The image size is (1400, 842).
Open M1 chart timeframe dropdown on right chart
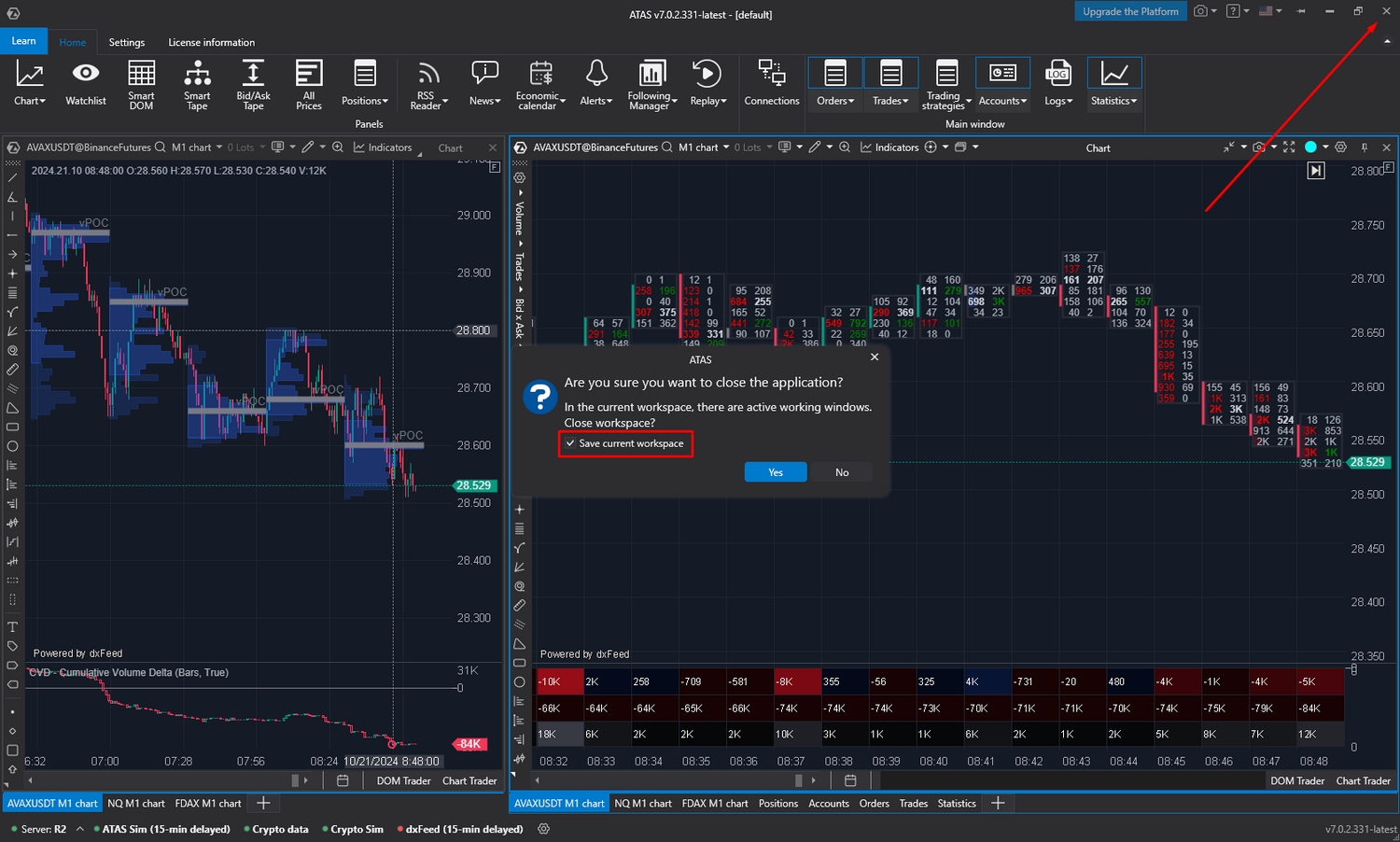pos(704,147)
